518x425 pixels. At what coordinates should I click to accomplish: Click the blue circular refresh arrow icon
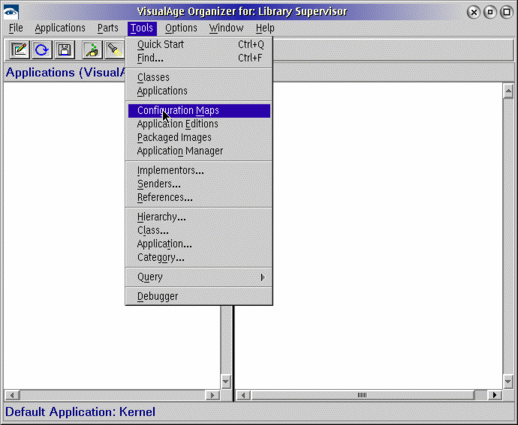point(42,50)
